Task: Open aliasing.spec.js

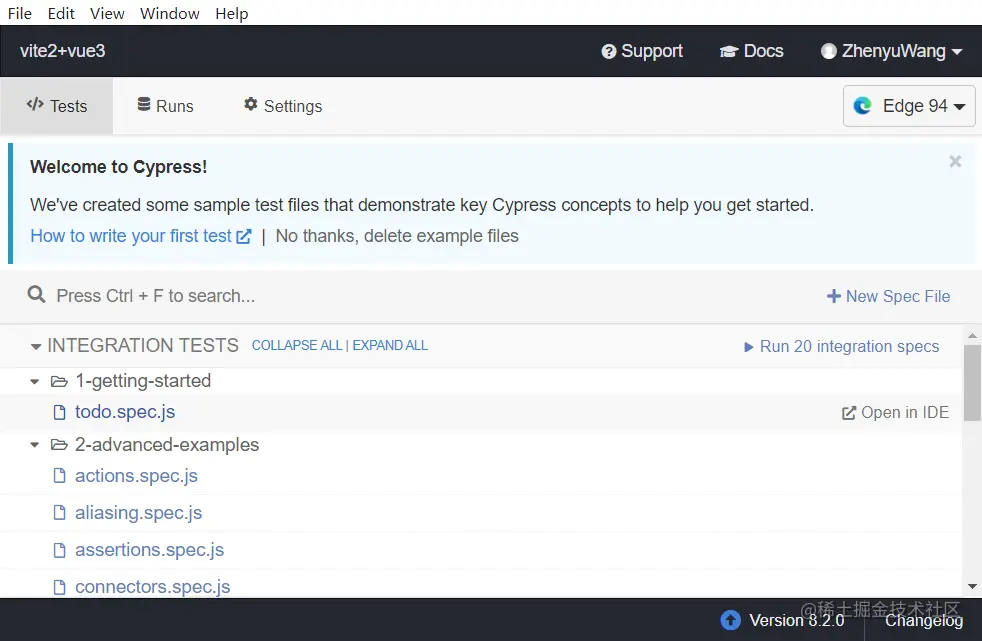Action: click(138, 513)
